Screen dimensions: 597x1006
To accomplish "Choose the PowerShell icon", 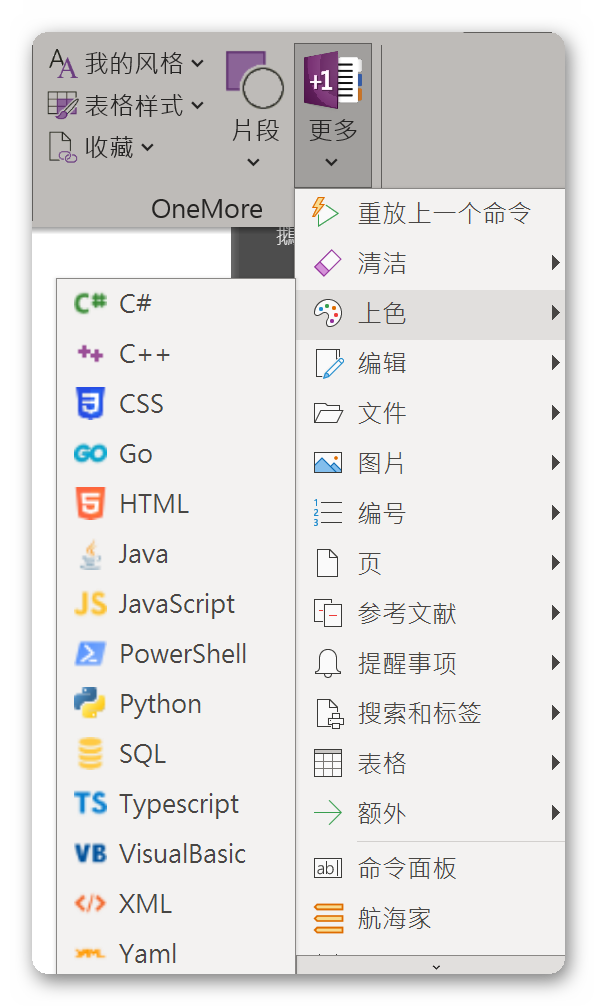I will click(x=90, y=654).
